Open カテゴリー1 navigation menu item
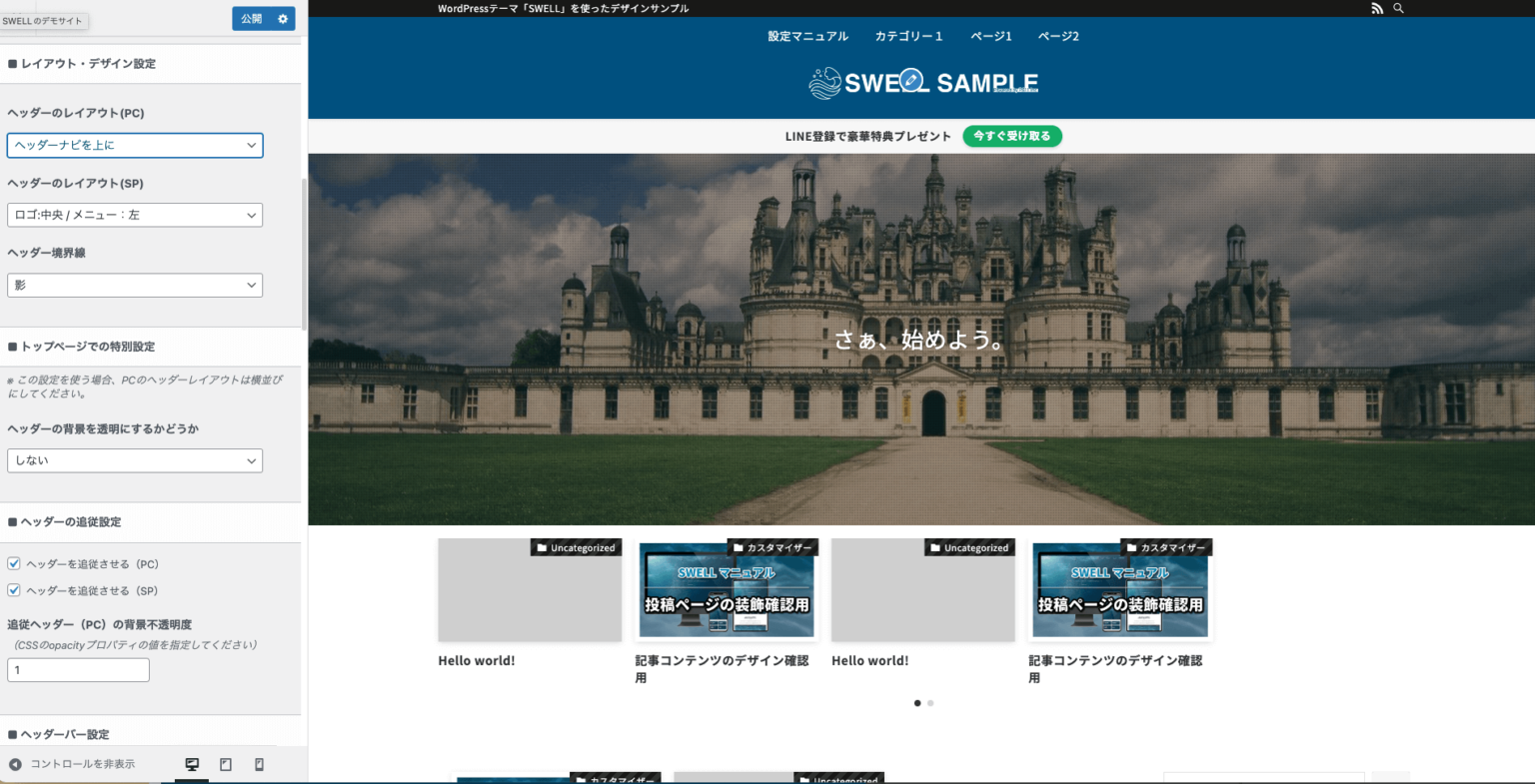 (x=908, y=36)
